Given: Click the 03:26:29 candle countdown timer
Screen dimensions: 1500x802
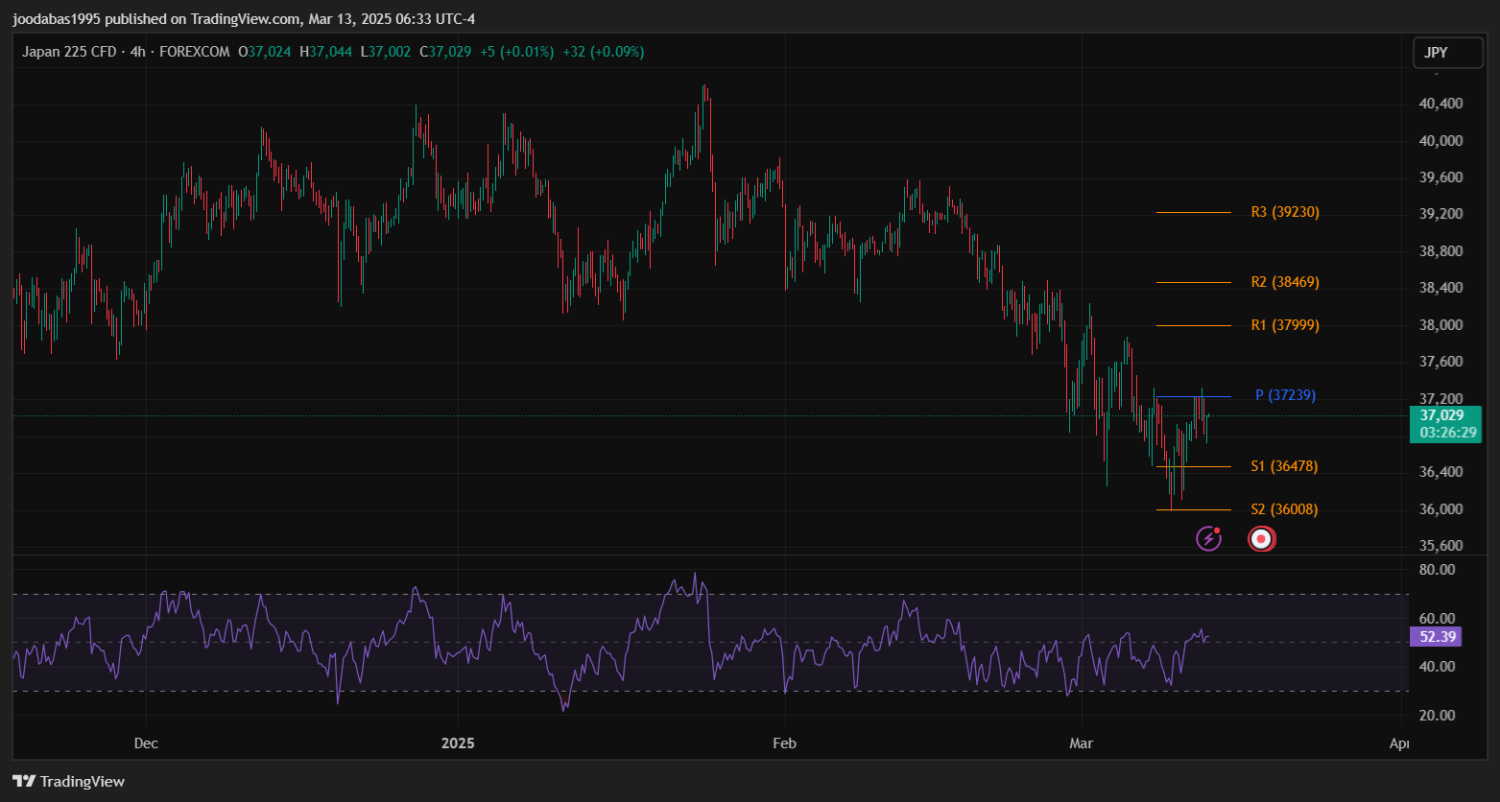Looking at the screenshot, I should (x=1447, y=433).
